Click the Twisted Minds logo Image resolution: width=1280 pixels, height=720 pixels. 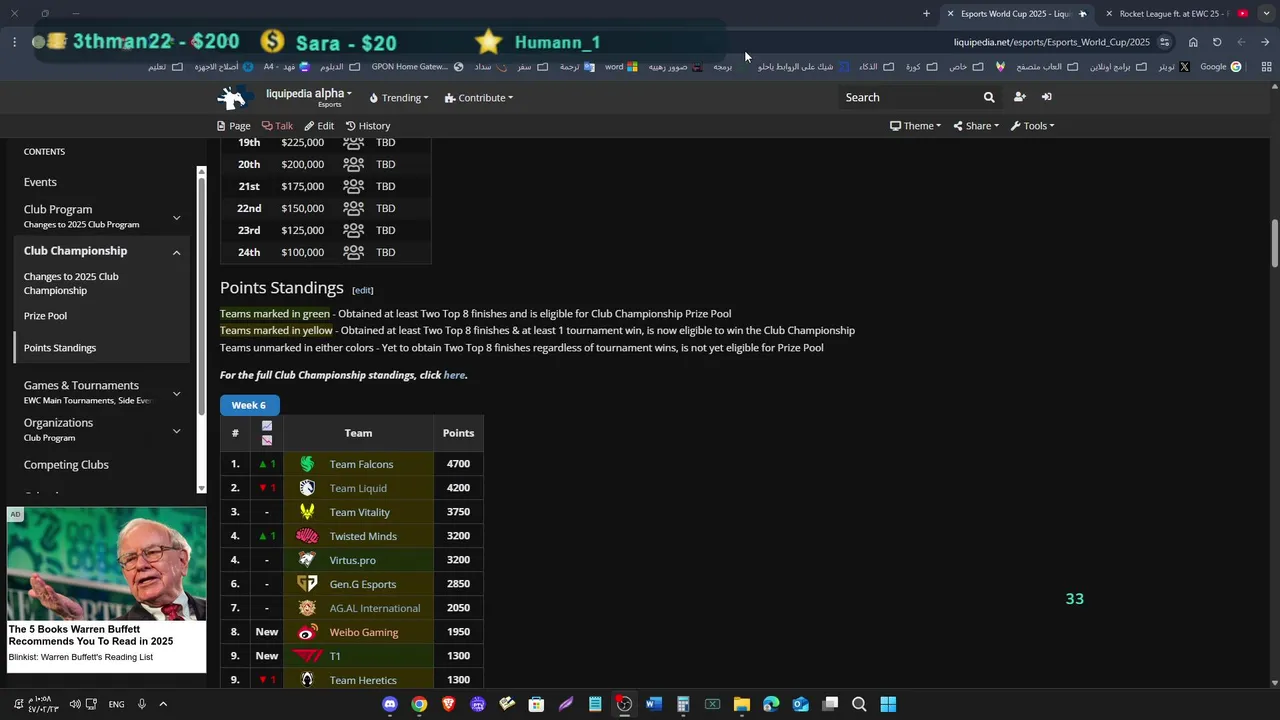pyautogui.click(x=307, y=536)
